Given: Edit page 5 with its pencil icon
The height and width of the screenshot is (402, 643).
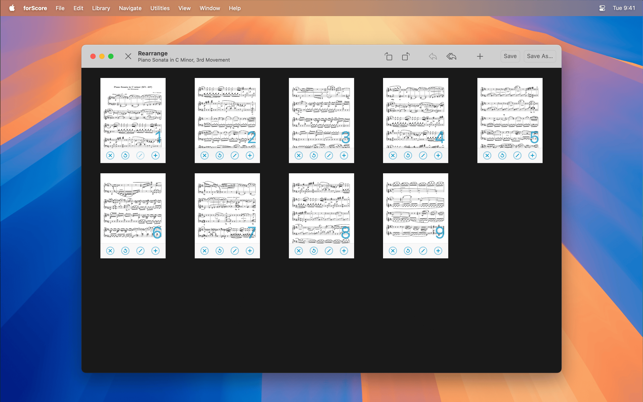Looking at the screenshot, I should pos(517,155).
